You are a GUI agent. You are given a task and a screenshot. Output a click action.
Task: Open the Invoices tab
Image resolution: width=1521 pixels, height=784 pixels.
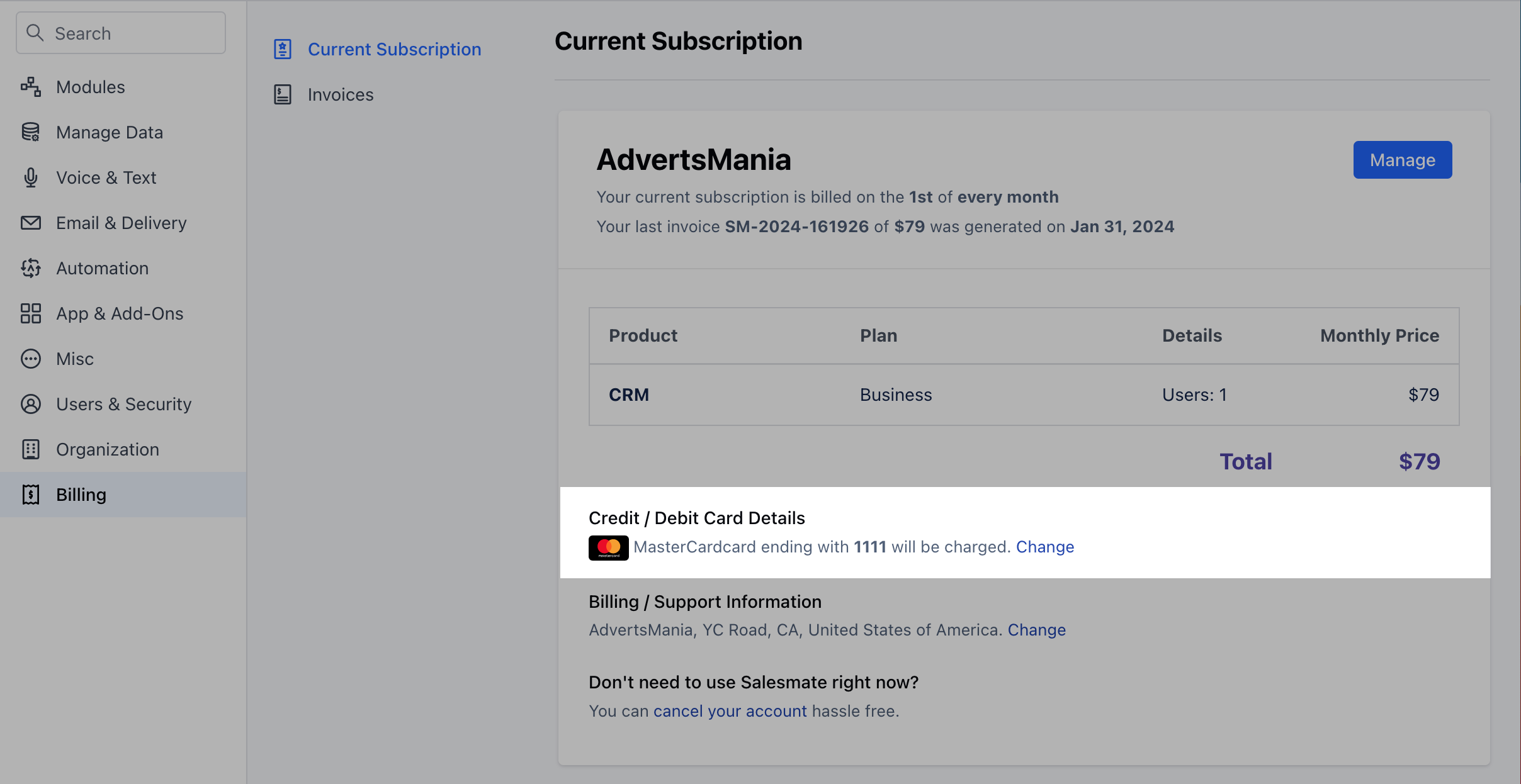click(x=340, y=94)
